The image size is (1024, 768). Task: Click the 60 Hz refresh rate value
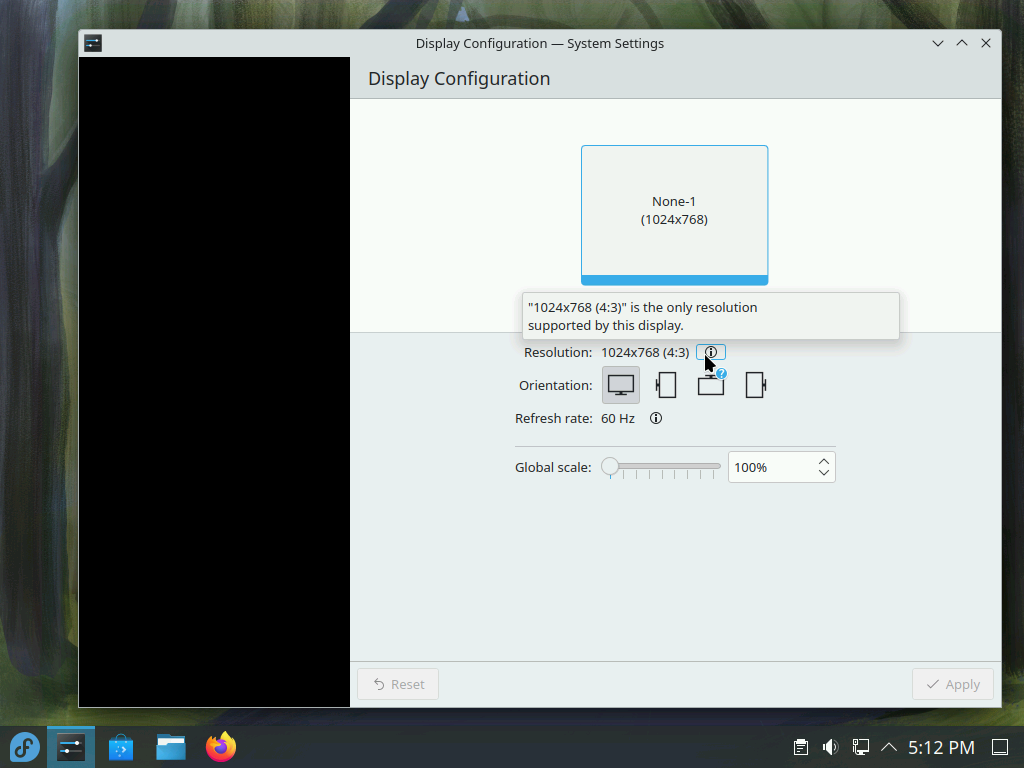(618, 419)
